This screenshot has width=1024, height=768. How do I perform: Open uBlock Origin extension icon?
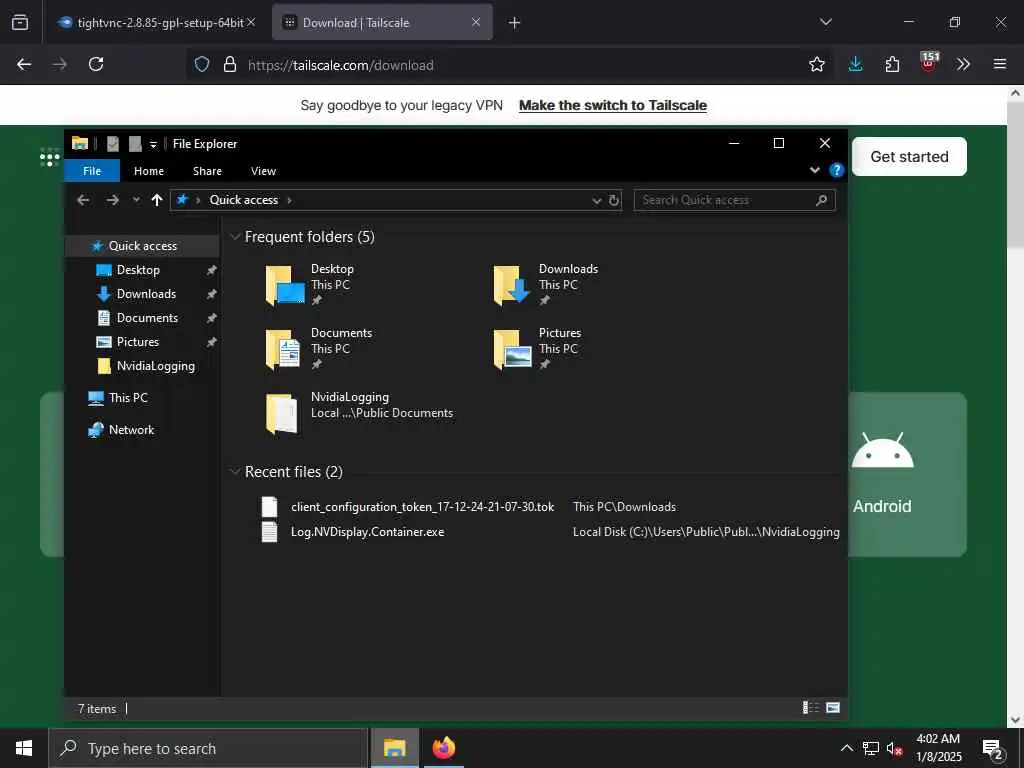pyautogui.click(x=929, y=62)
